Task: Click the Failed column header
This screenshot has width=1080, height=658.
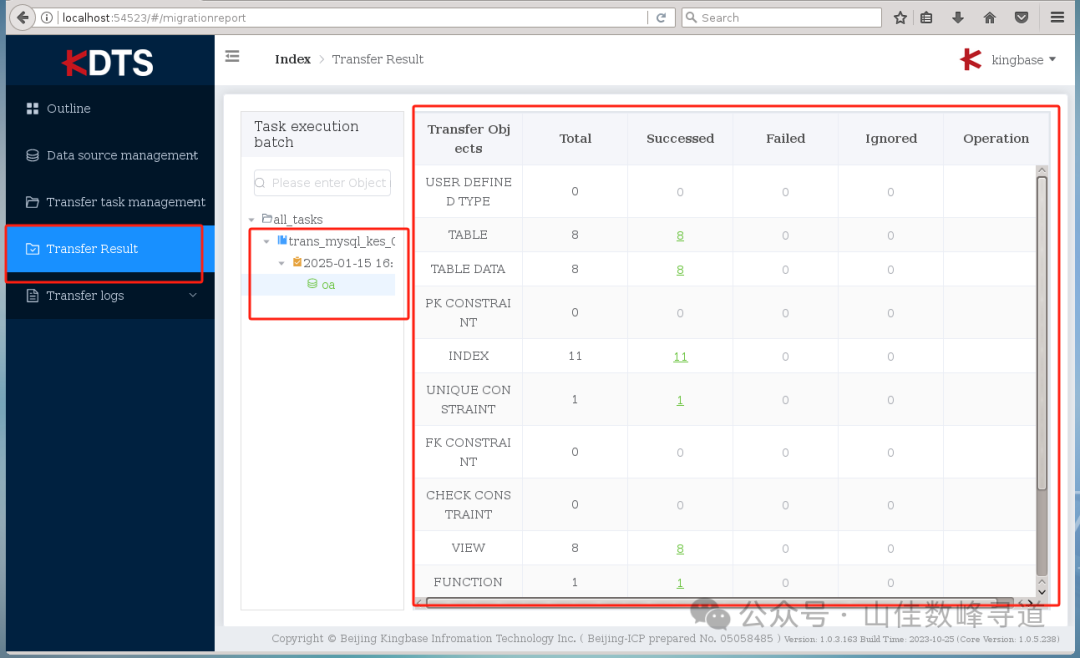Action: point(785,138)
